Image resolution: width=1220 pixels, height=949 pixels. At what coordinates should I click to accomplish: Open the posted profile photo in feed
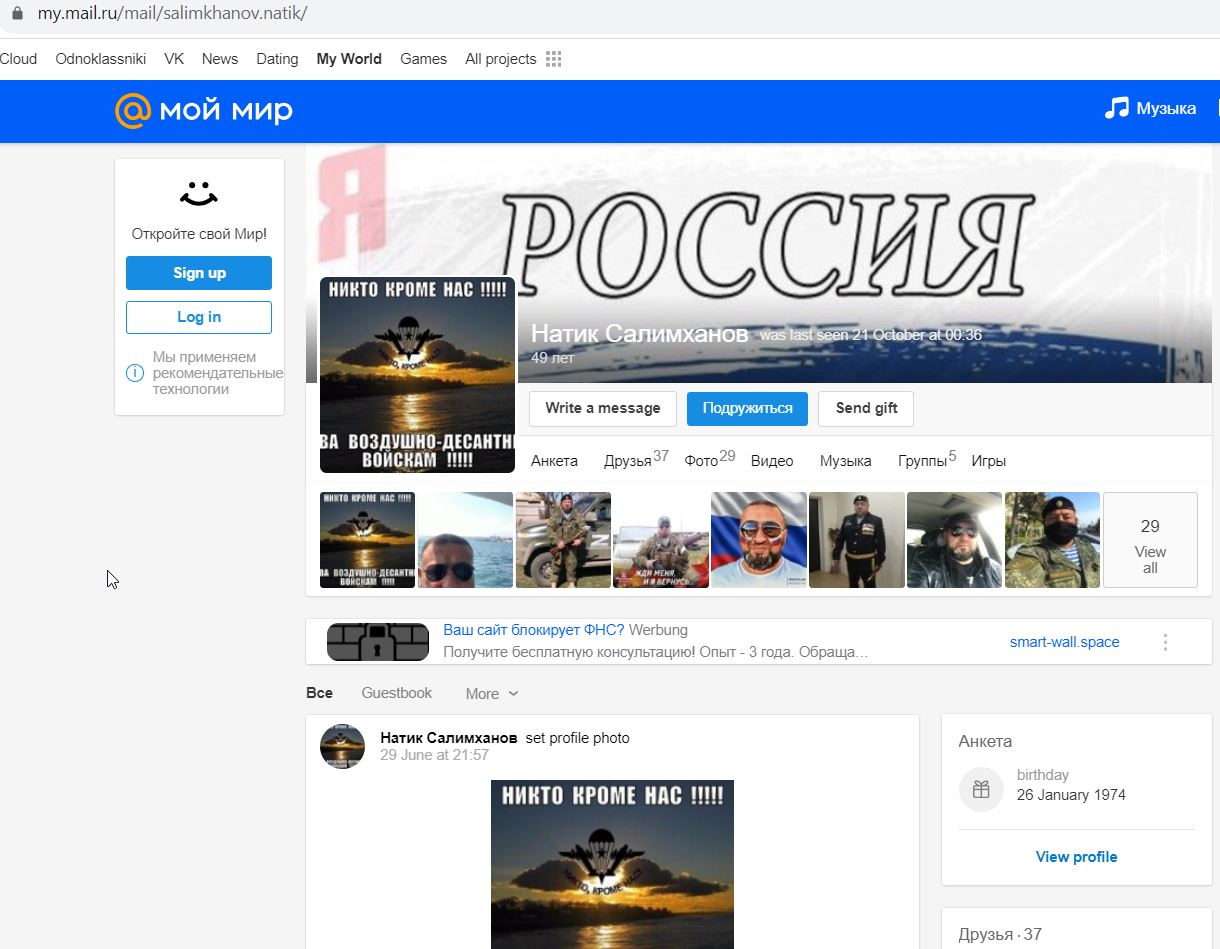612,864
